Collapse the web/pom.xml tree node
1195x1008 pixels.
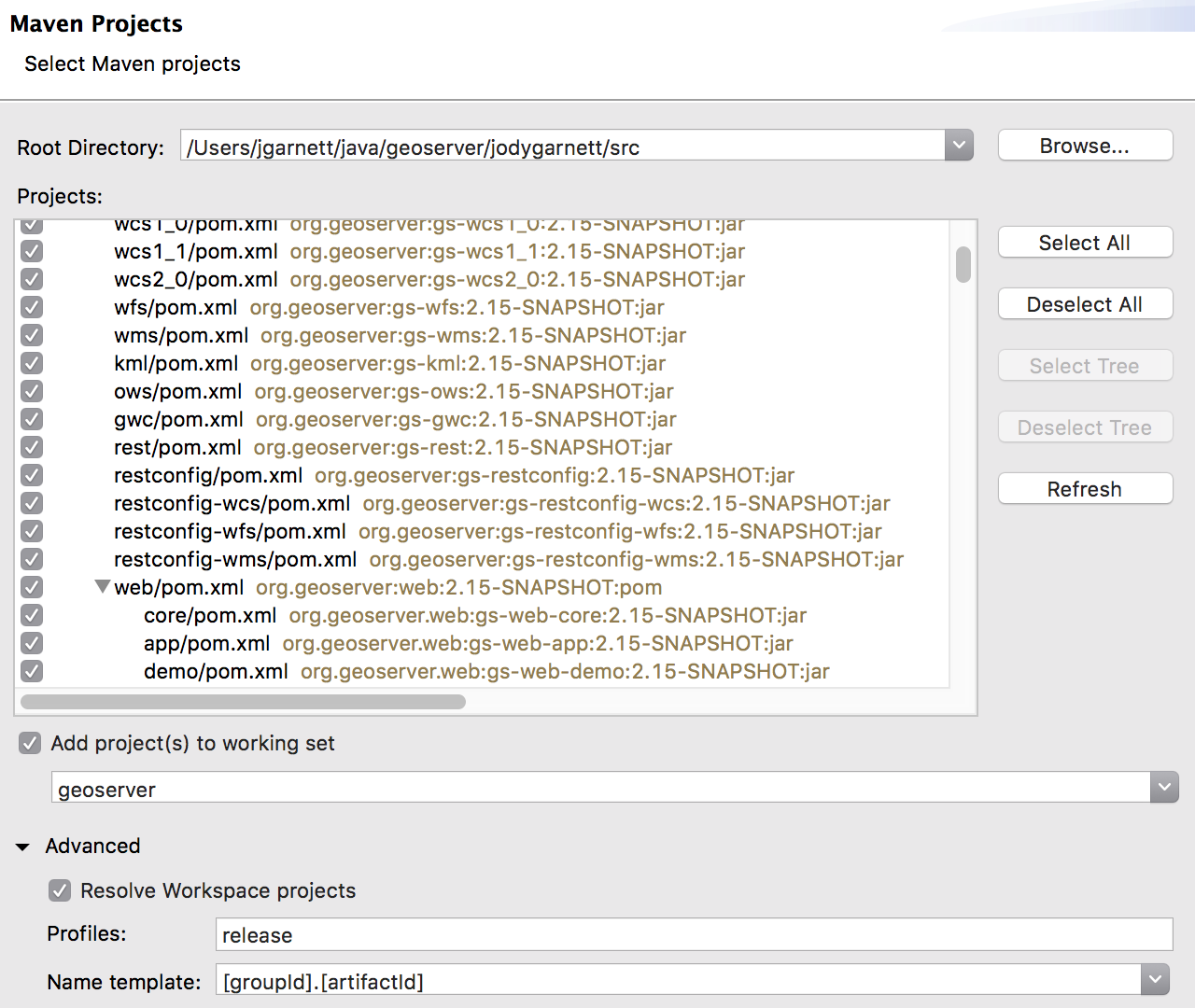point(102,587)
